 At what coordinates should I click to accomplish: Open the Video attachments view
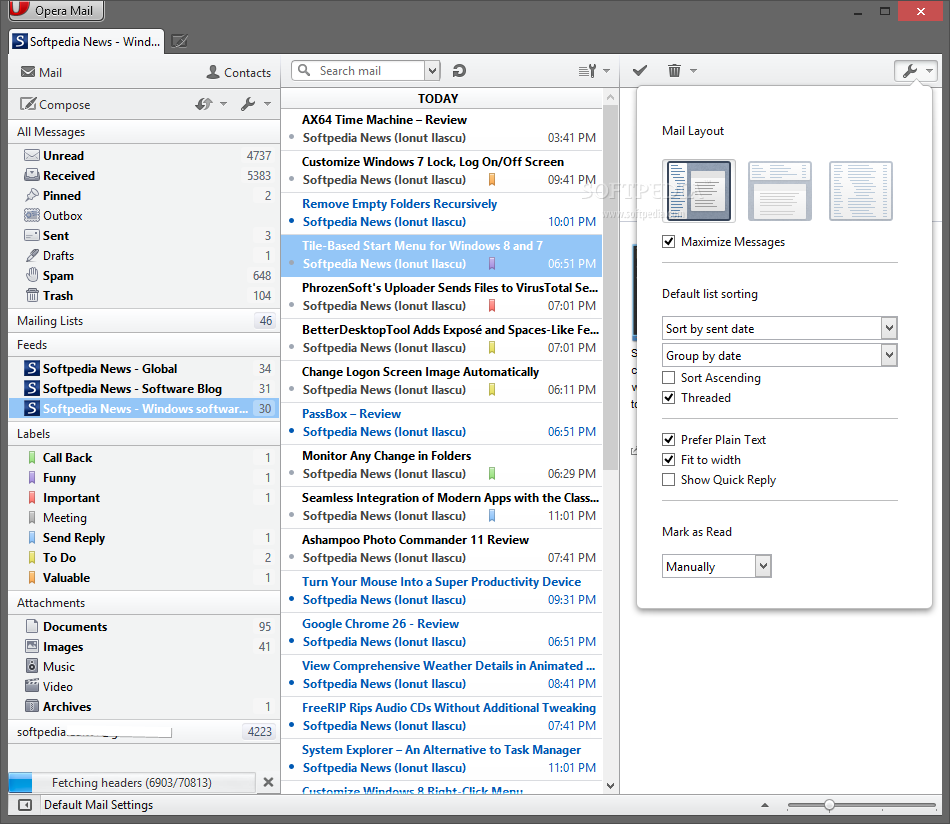[144, 686]
